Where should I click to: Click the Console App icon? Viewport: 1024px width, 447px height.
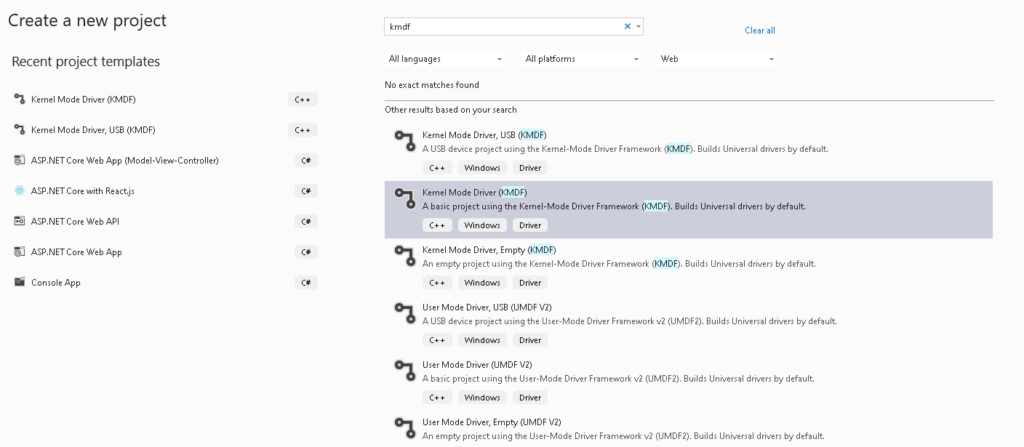click(19, 282)
